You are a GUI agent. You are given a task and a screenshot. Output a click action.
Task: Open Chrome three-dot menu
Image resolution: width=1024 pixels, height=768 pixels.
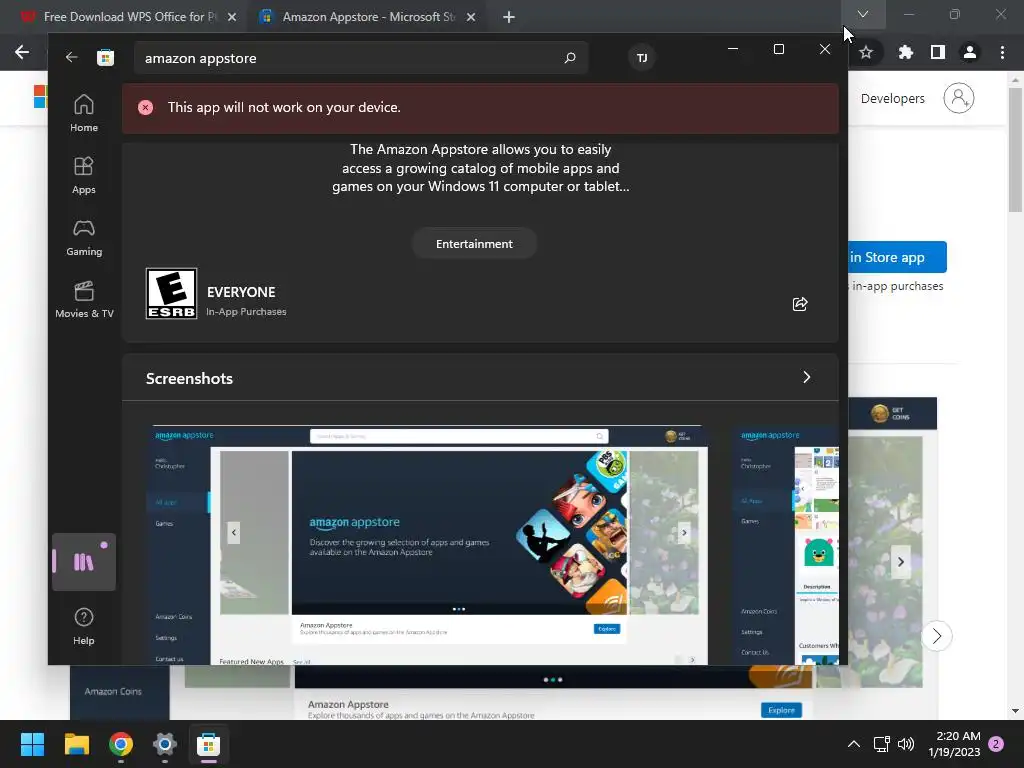coord(1002,52)
